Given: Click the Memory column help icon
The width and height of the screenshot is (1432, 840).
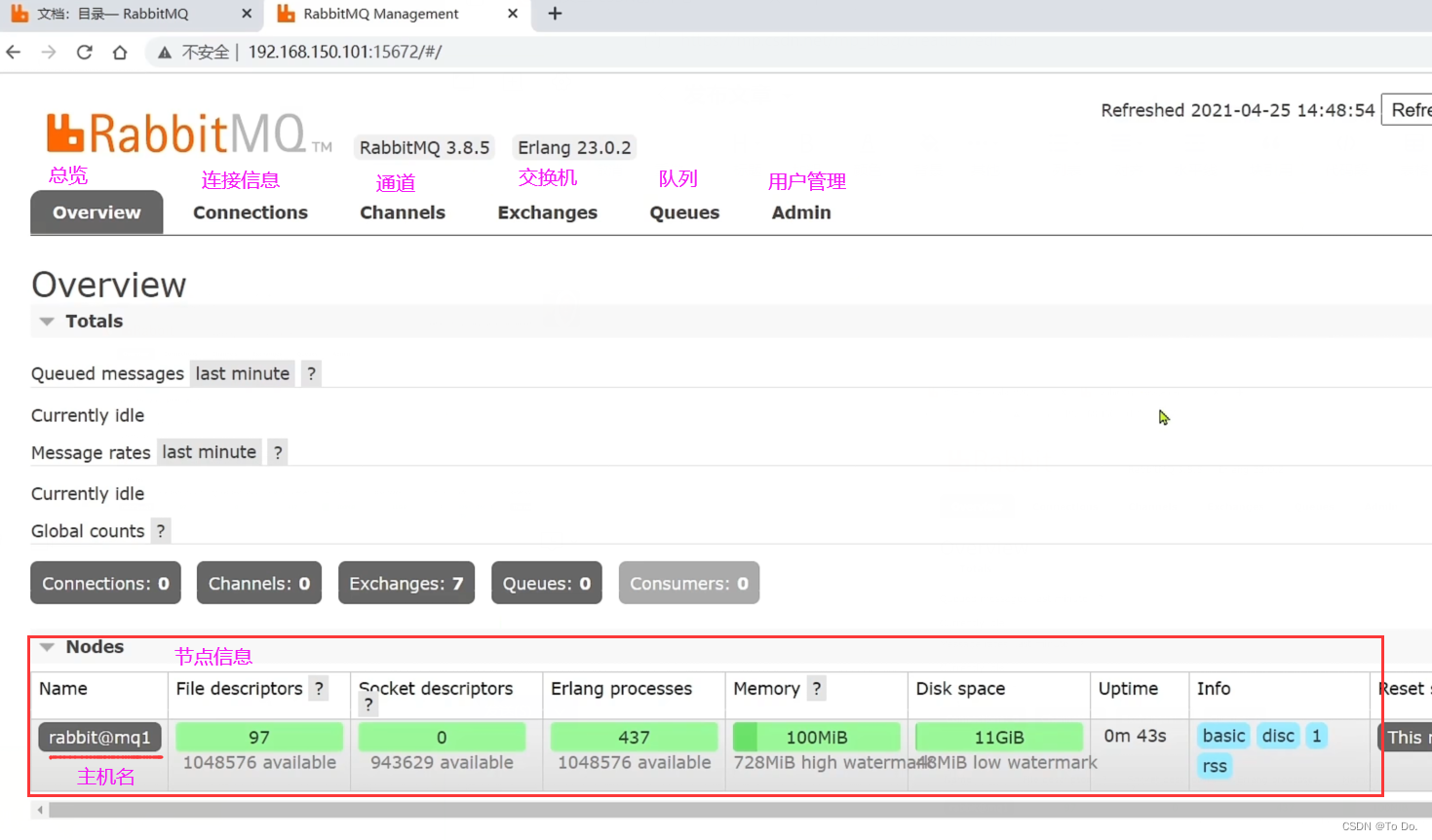Looking at the screenshot, I should coord(816,689).
